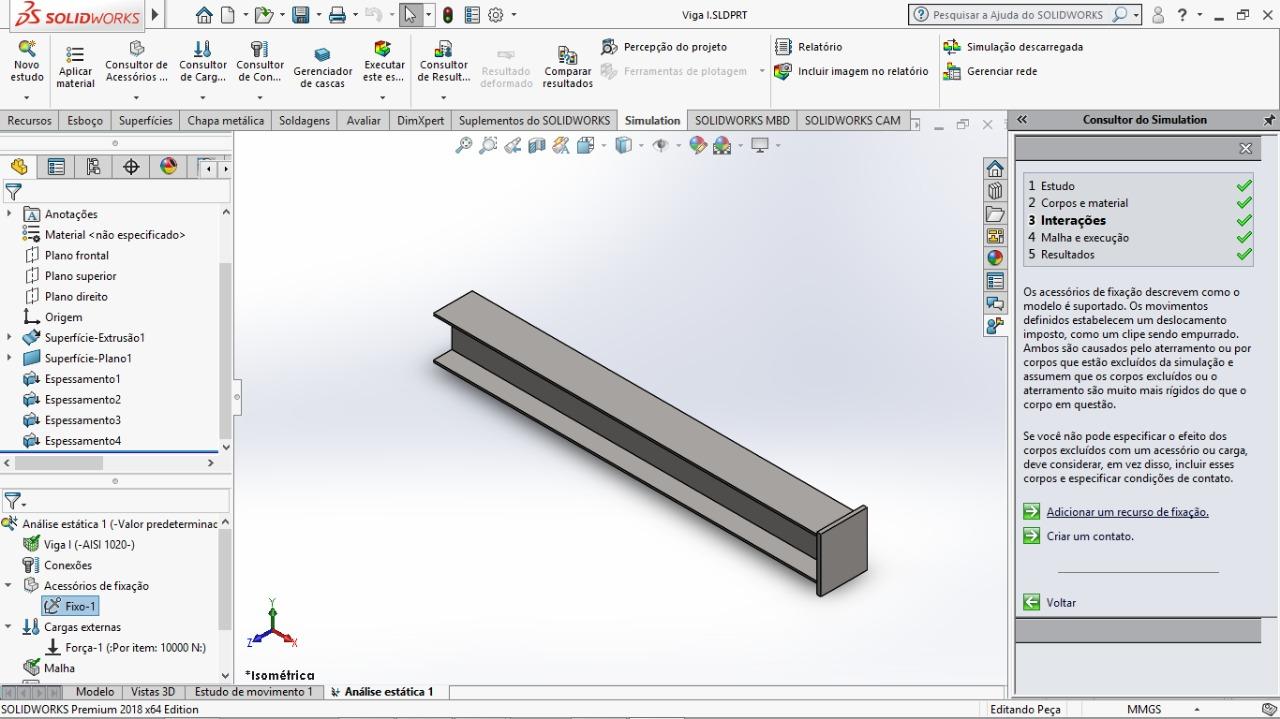This screenshot has width=1280, height=719.
Task: Click the Adicionar um recurso de fixação link
Action: (x=1127, y=512)
